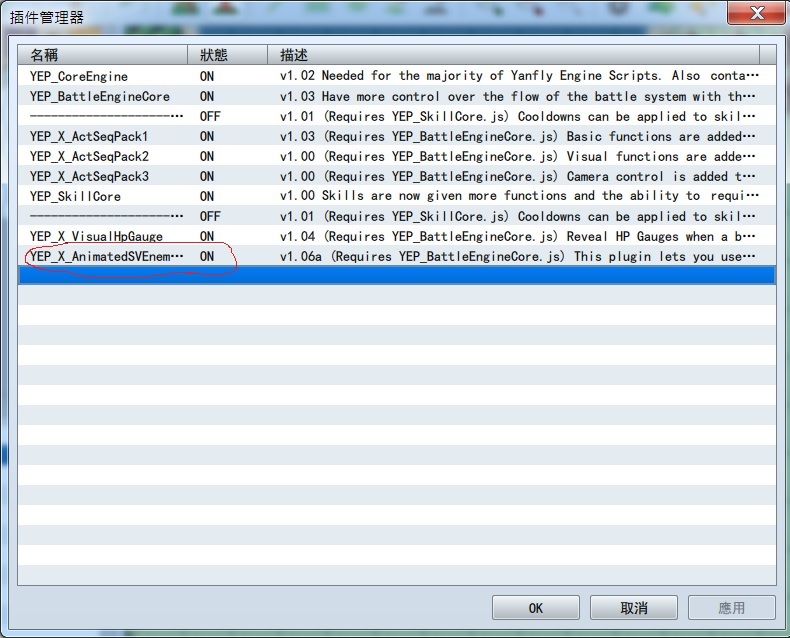Click ON status of YEP_SkillCore
Image resolution: width=790 pixels, height=638 pixels.
(207, 197)
